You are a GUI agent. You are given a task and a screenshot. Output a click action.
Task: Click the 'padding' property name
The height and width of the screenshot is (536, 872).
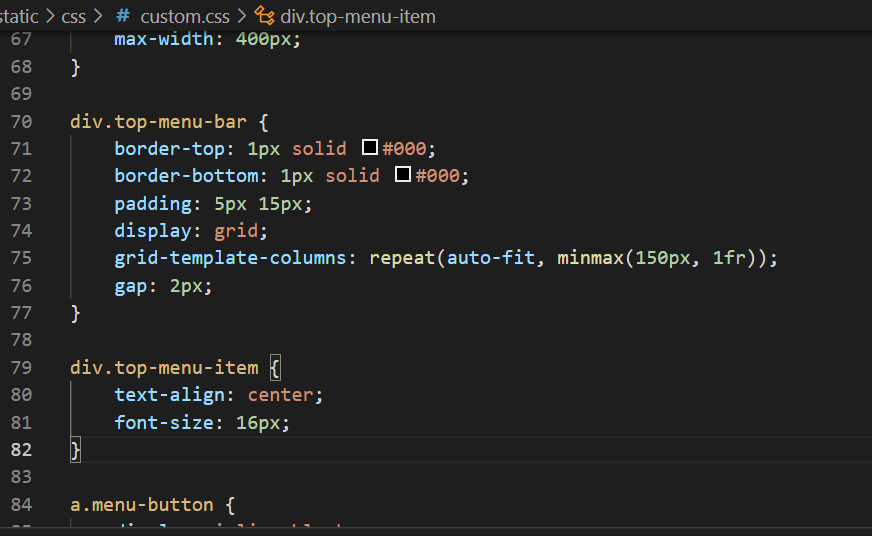[153, 204]
